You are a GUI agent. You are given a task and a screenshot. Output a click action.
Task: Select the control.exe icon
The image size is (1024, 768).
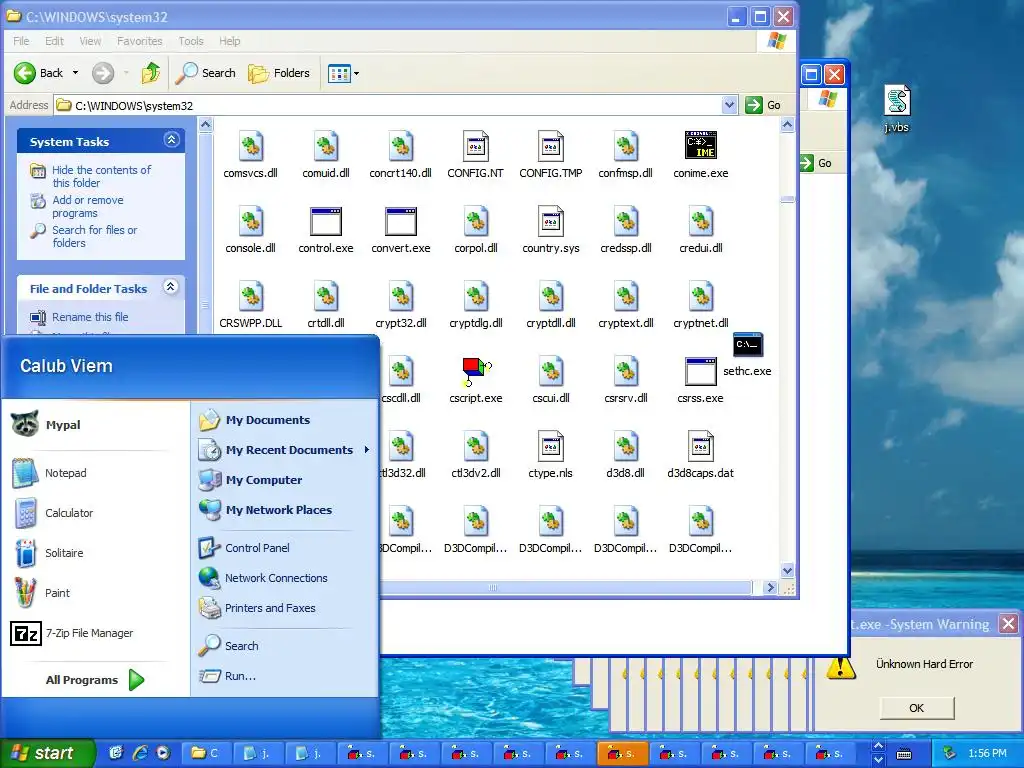click(x=326, y=222)
